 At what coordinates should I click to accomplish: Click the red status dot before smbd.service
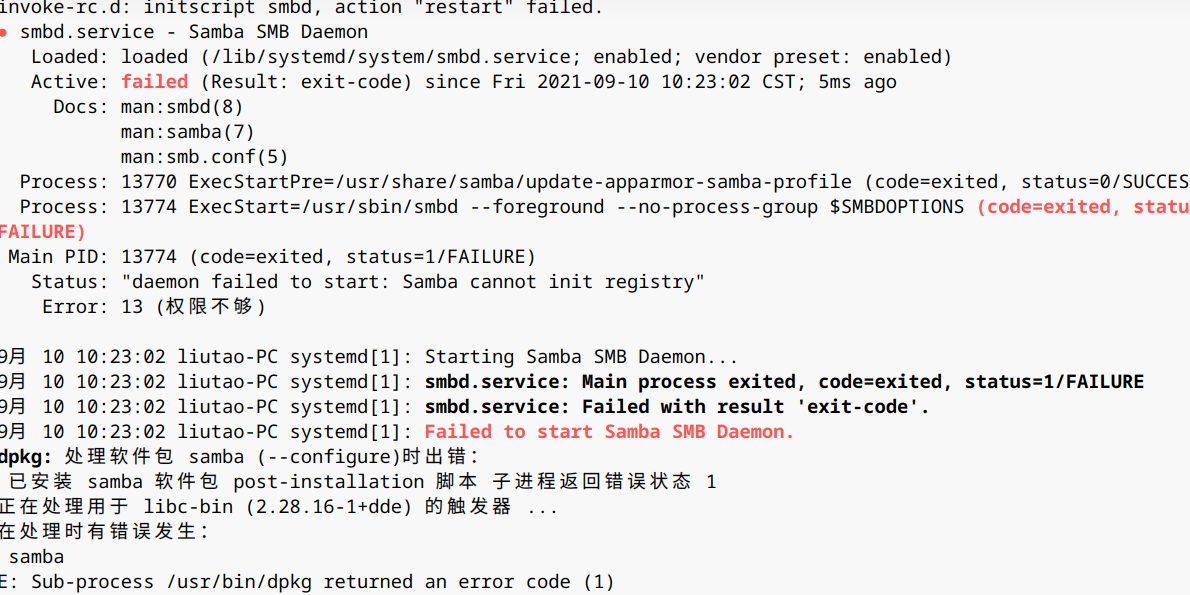(x=4, y=33)
